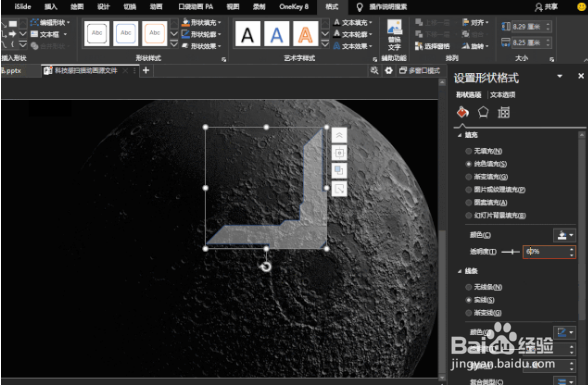Select Gradient Fill (渐变填充) radio button
588x385 pixels.
(468, 177)
